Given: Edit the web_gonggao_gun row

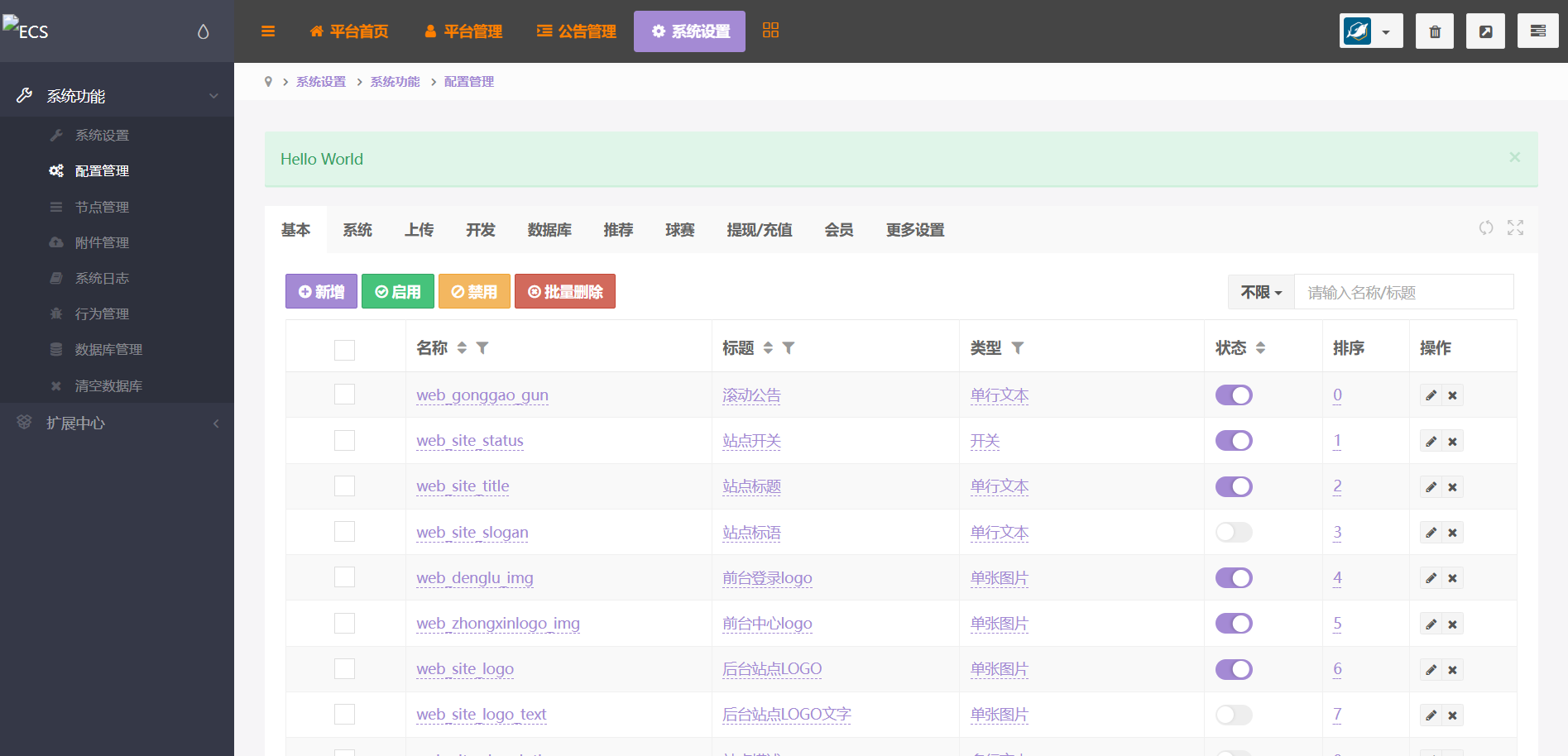Looking at the screenshot, I should click(1431, 395).
